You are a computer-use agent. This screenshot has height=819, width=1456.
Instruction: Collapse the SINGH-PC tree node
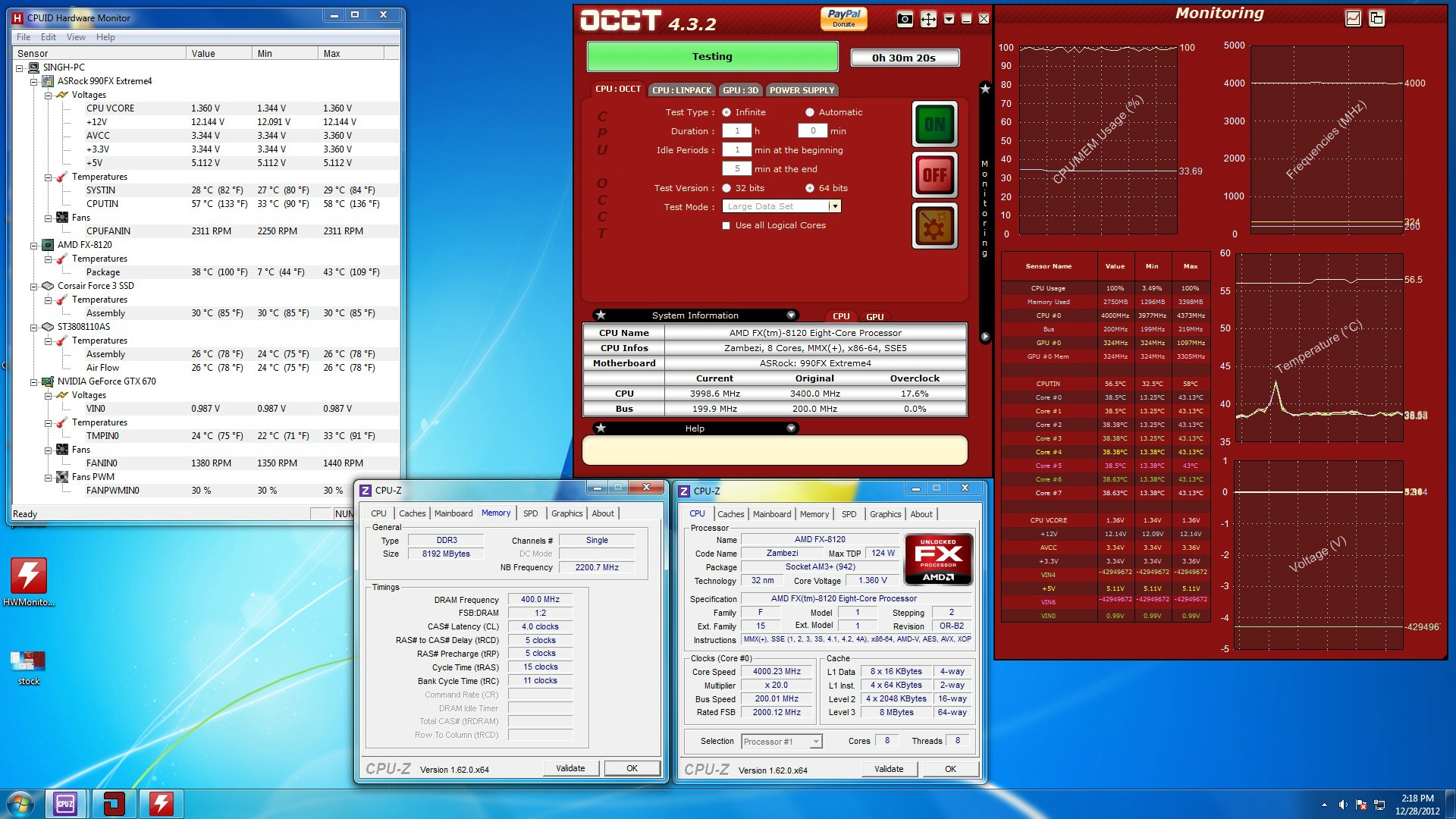[20, 67]
